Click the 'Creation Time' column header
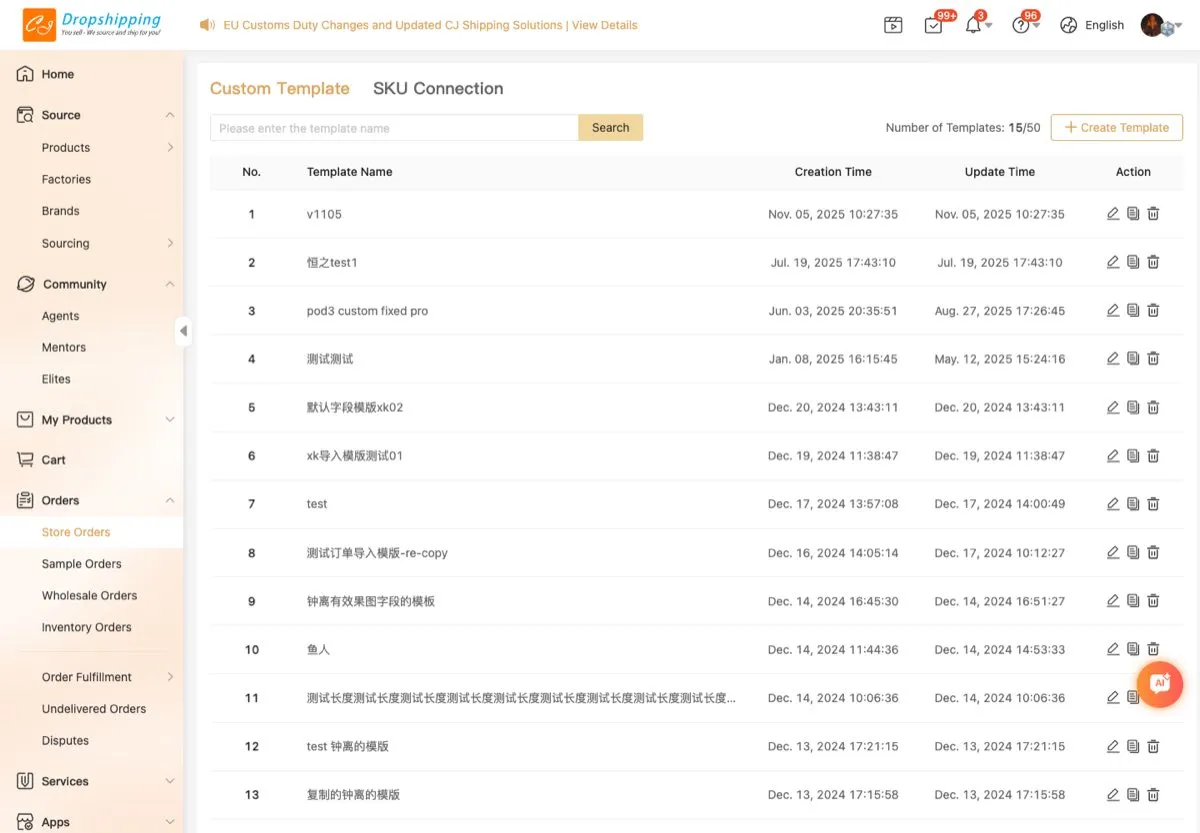This screenshot has height=833, width=1200. tap(833, 172)
